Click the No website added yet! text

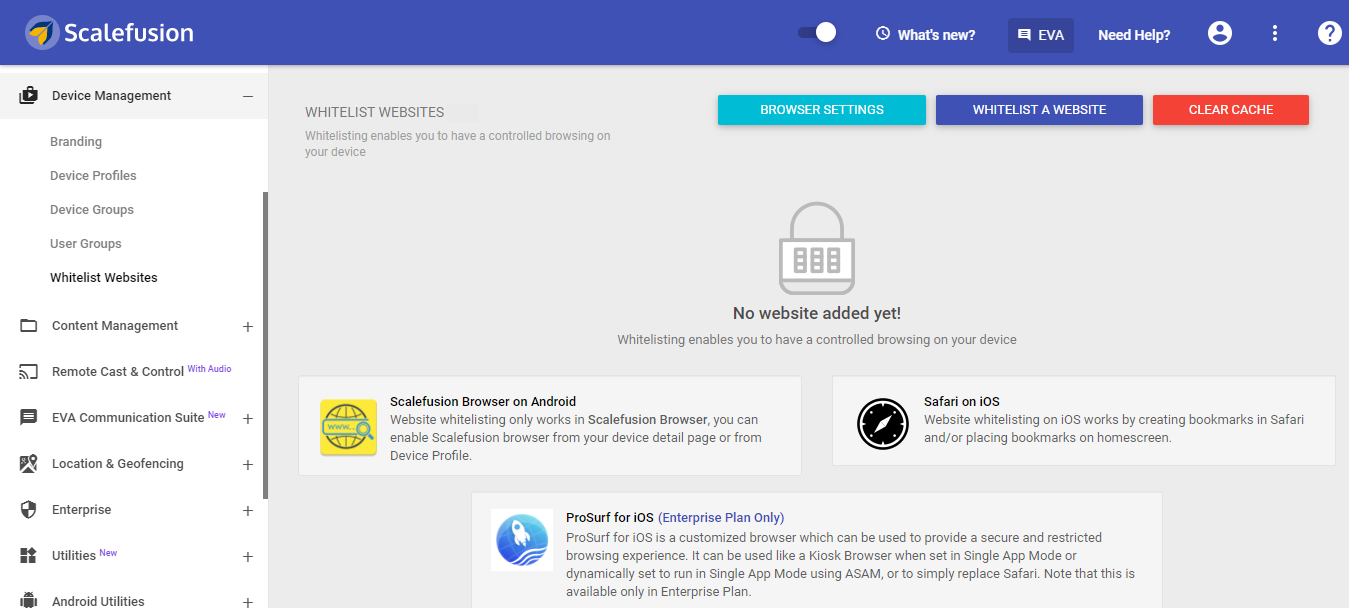(x=817, y=313)
